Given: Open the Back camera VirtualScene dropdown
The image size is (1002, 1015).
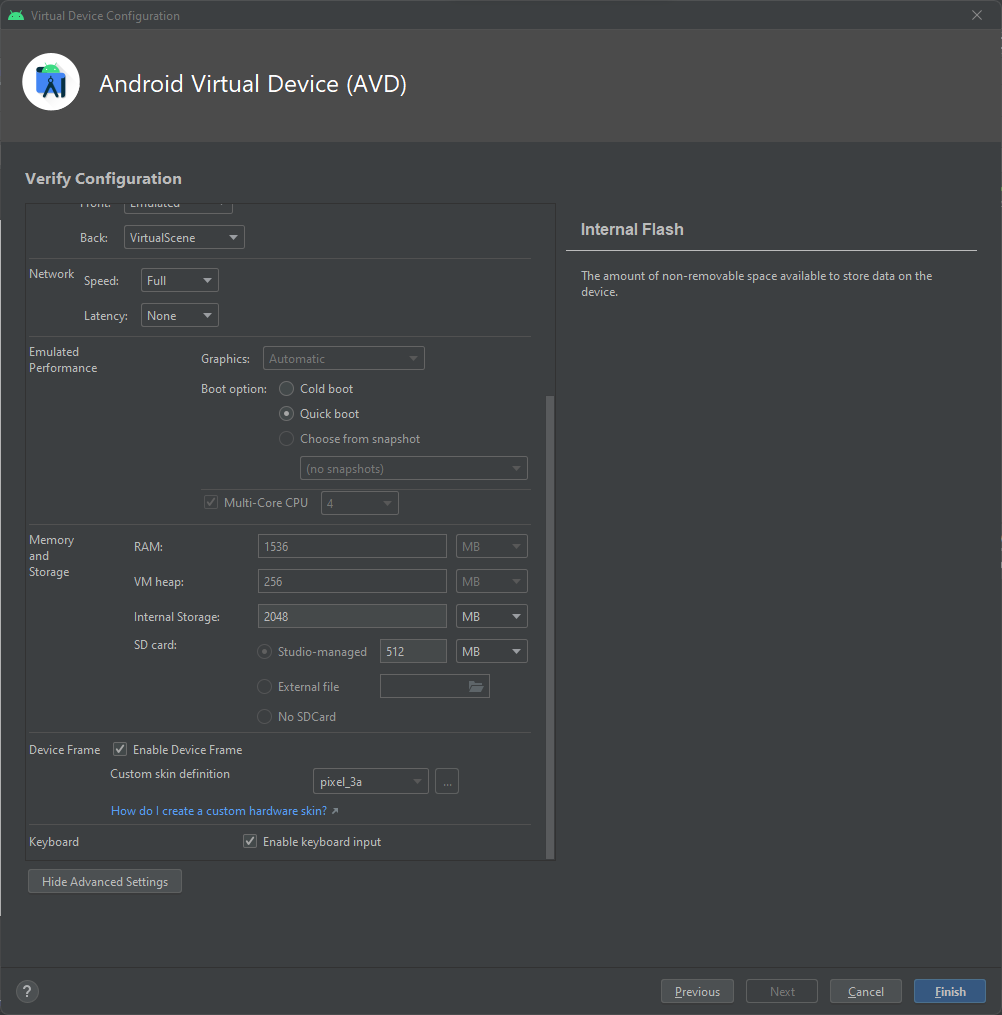Looking at the screenshot, I should coord(184,238).
